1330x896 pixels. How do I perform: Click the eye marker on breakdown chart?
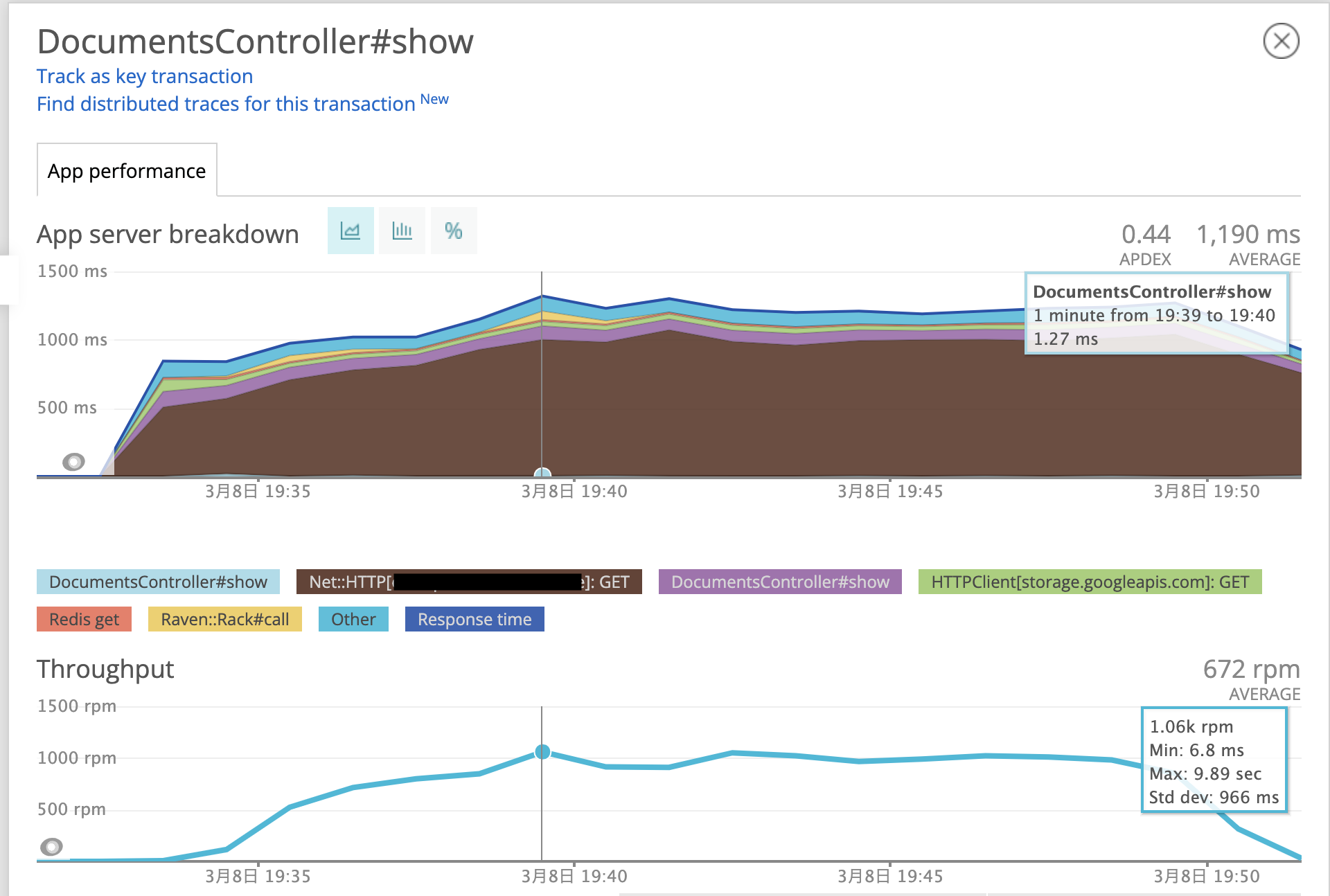(x=73, y=461)
